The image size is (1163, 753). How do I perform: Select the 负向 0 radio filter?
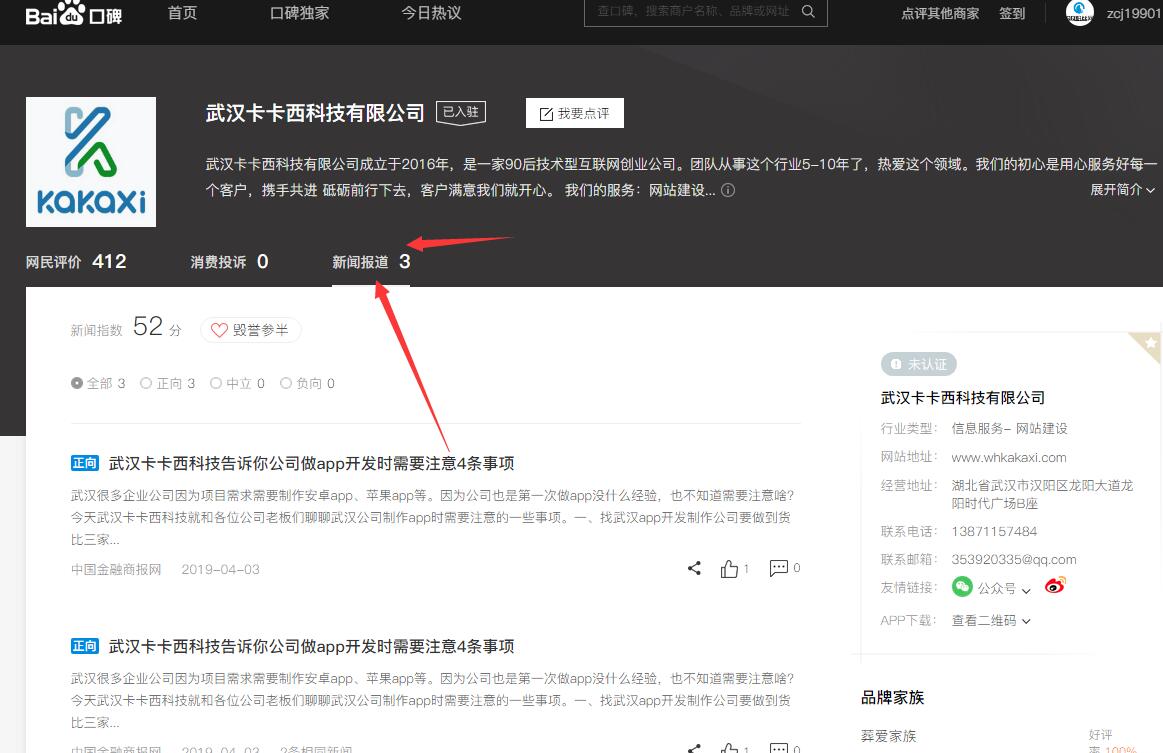click(307, 384)
